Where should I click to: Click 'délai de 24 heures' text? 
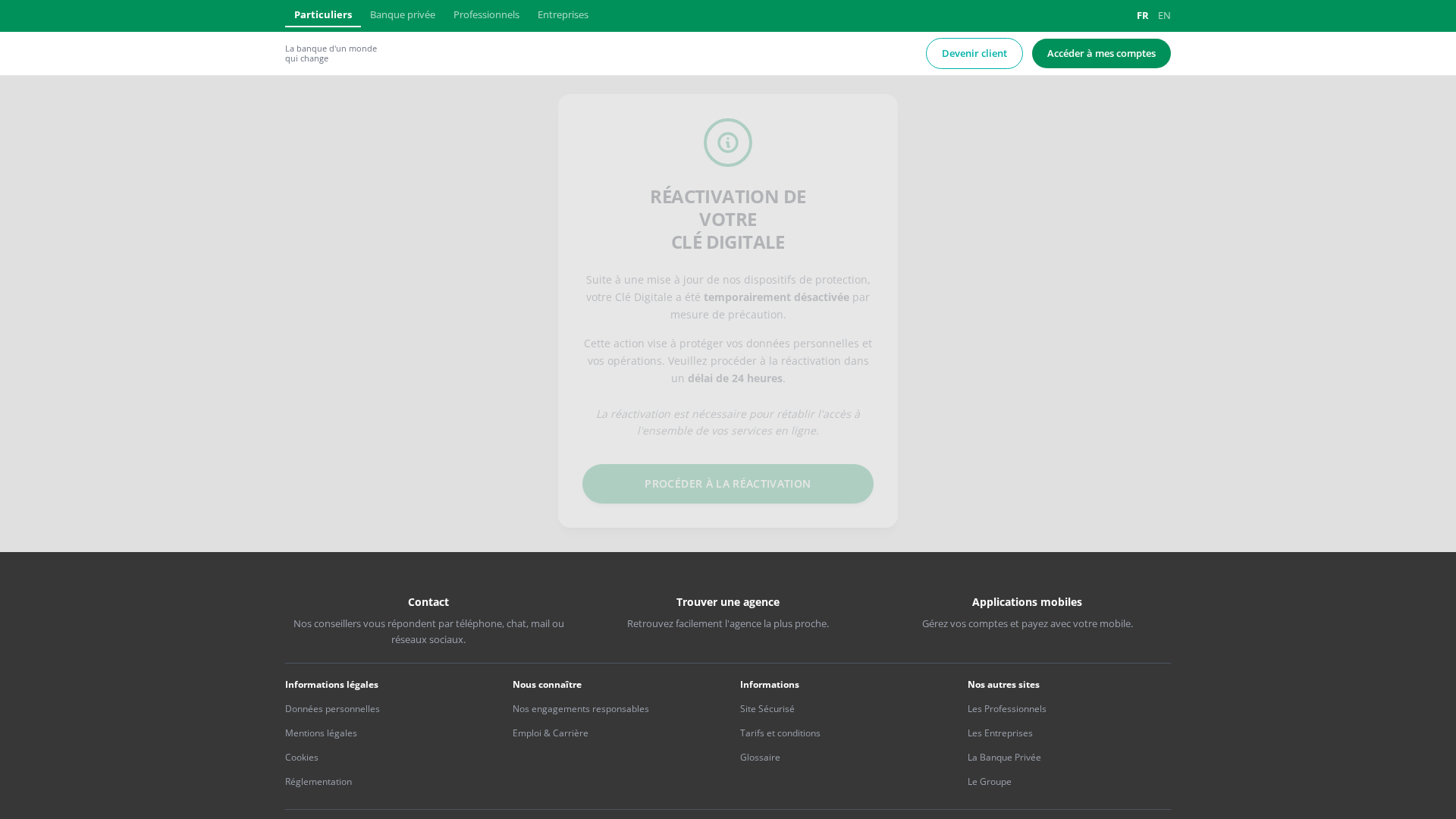tap(735, 378)
